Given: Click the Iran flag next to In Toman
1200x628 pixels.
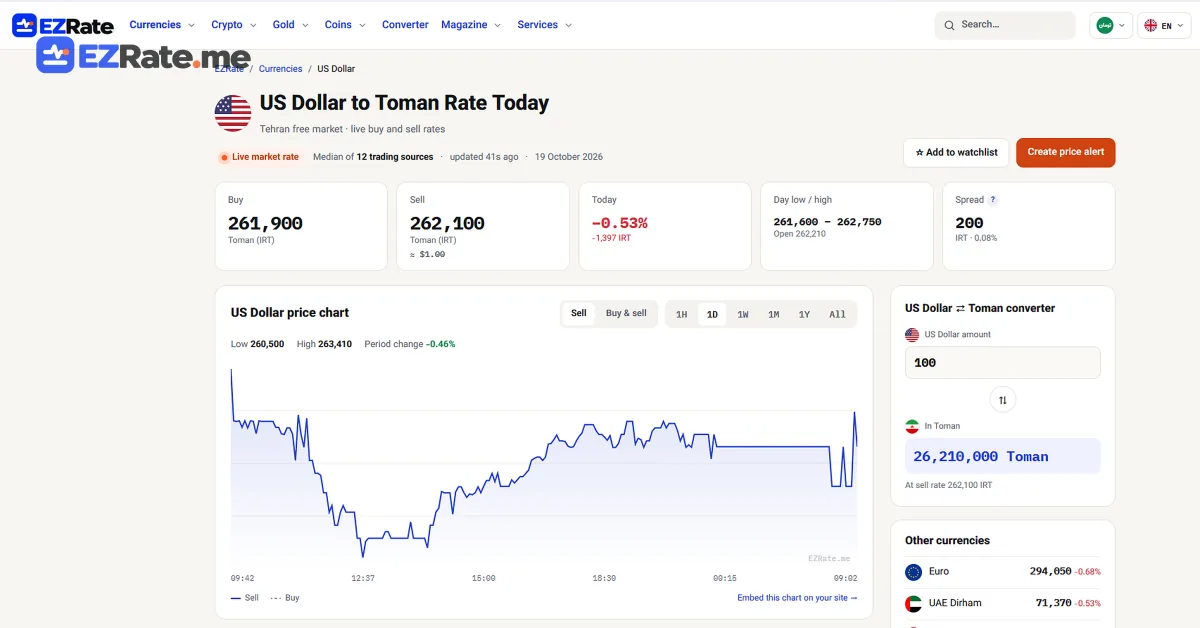Looking at the screenshot, I should [x=912, y=426].
